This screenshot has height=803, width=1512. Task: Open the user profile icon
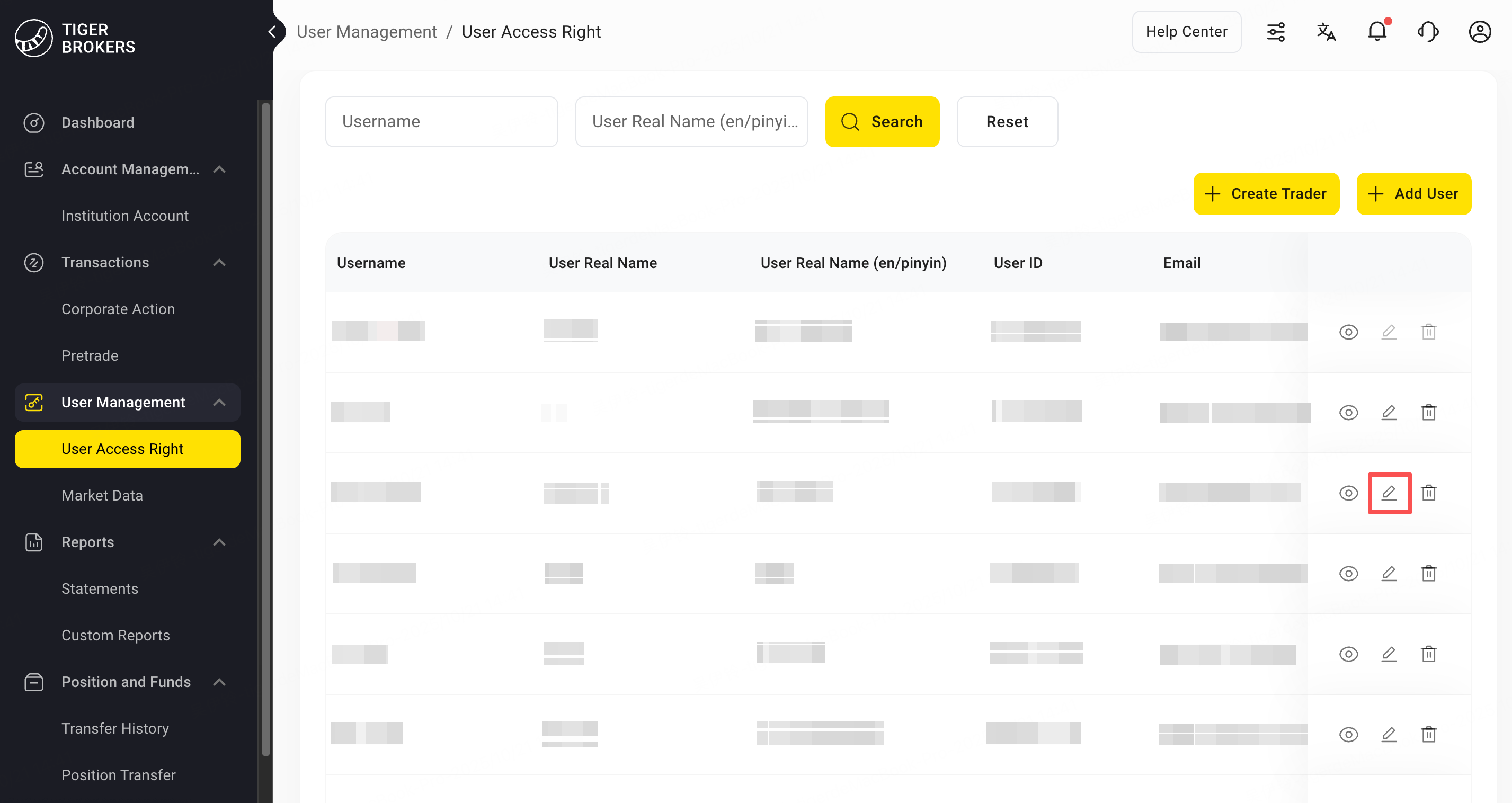click(1479, 32)
